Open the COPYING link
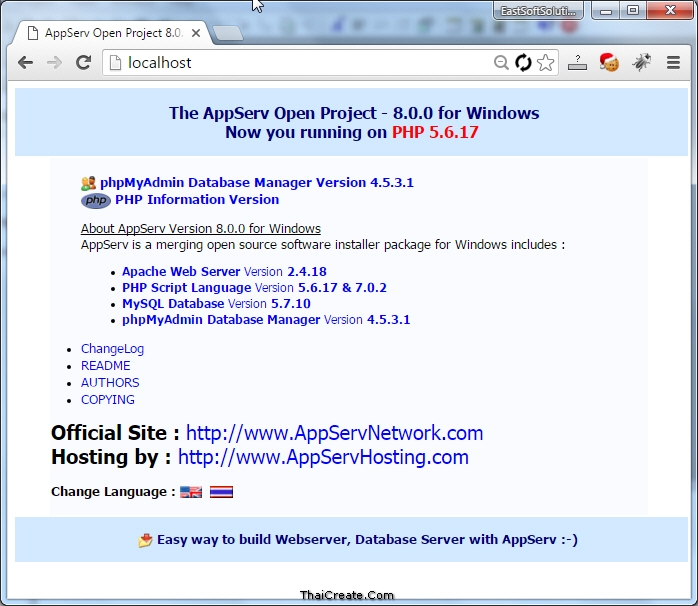Image resolution: width=698 pixels, height=606 pixels. (x=108, y=400)
